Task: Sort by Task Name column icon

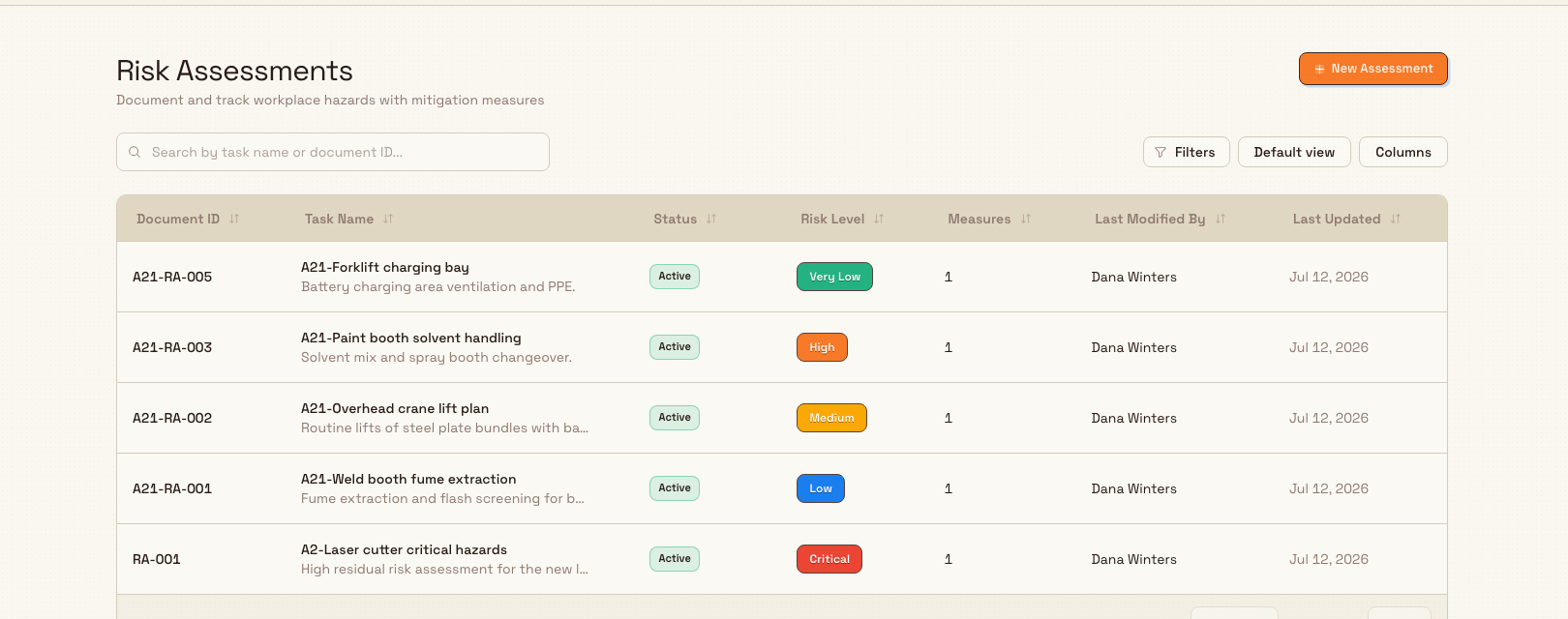Action: click(388, 219)
